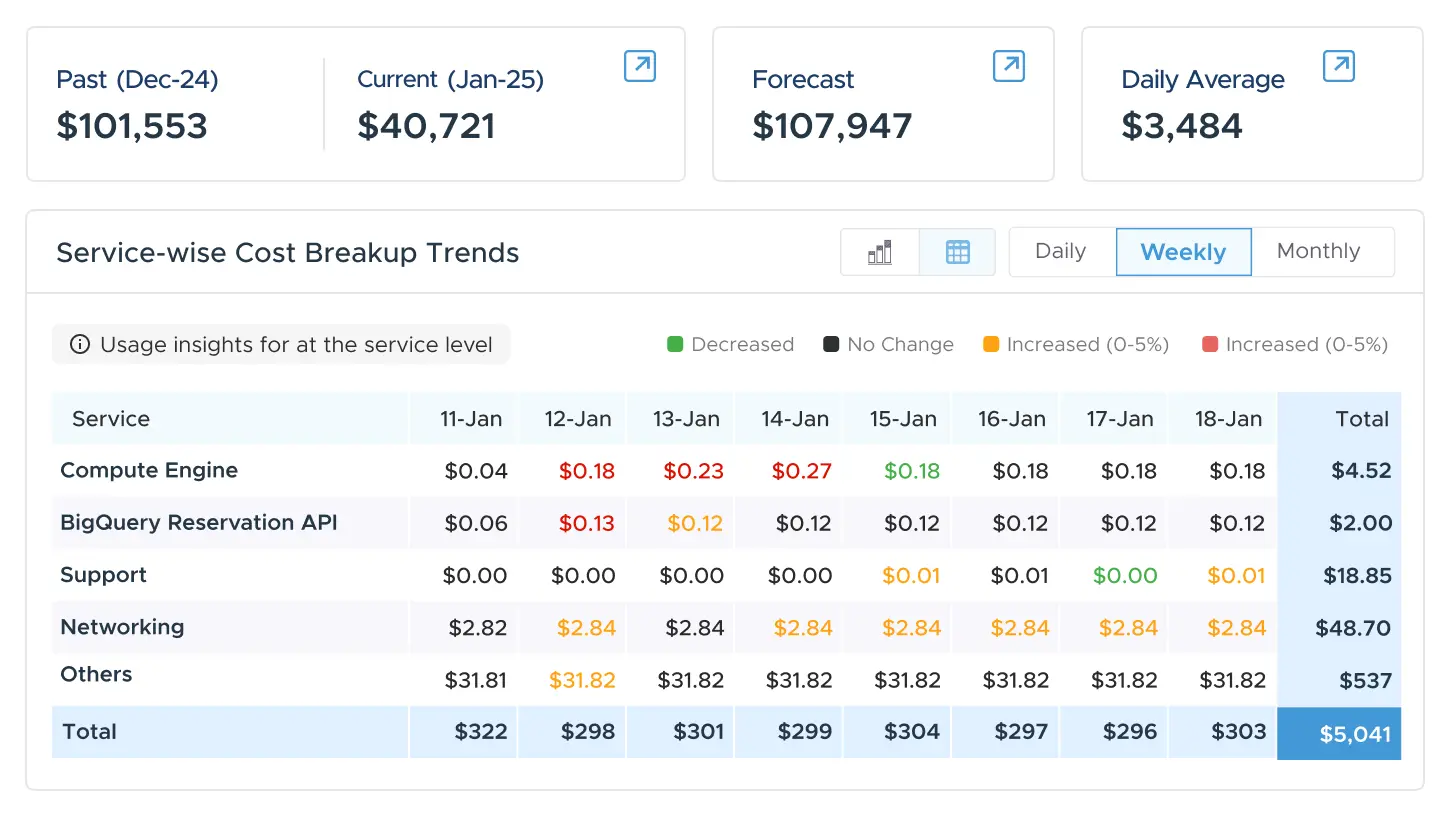
Task: Click the Total column header
Action: [x=1362, y=419]
